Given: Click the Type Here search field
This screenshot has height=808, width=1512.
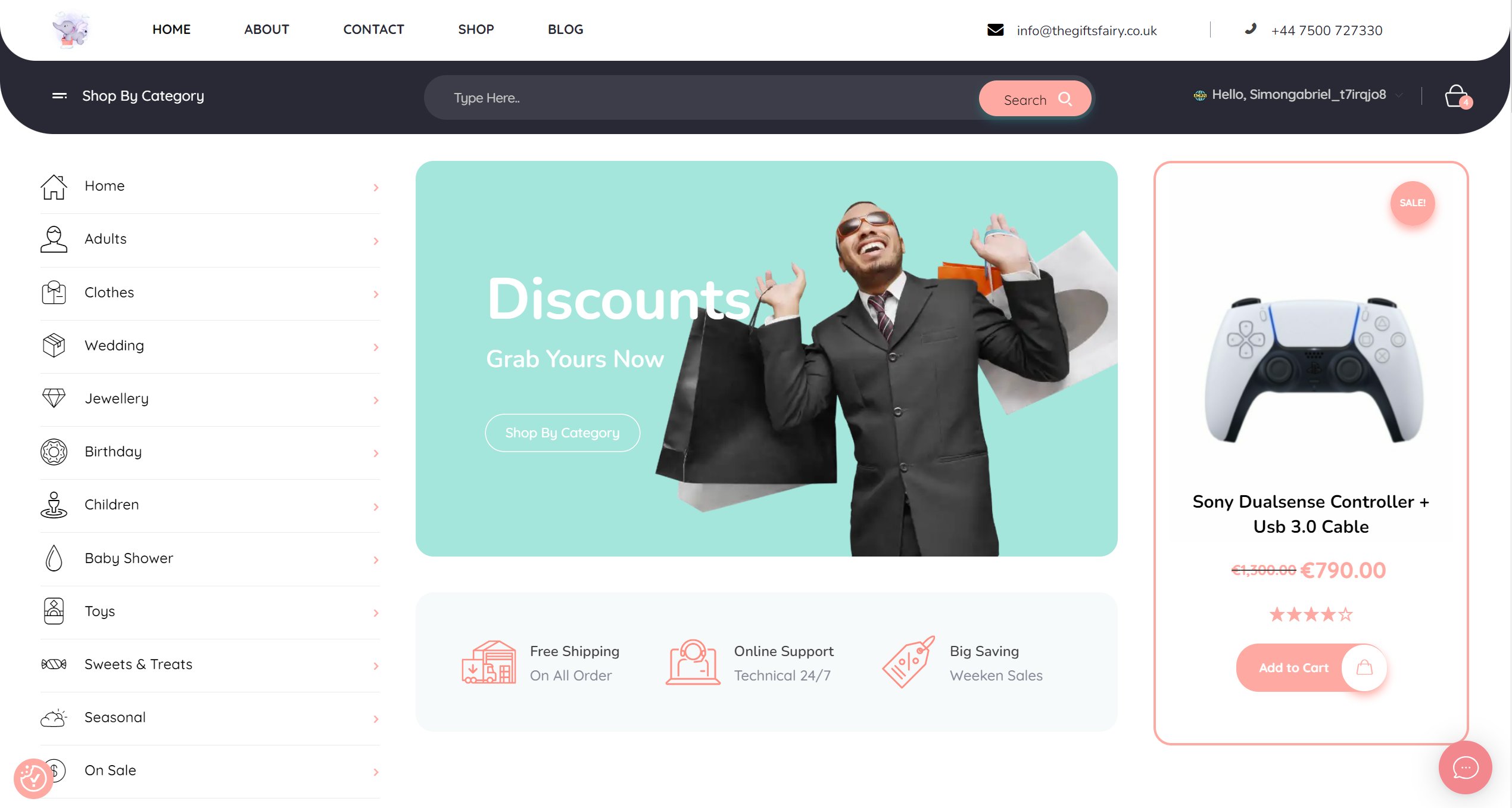Looking at the screenshot, I should click(x=703, y=98).
